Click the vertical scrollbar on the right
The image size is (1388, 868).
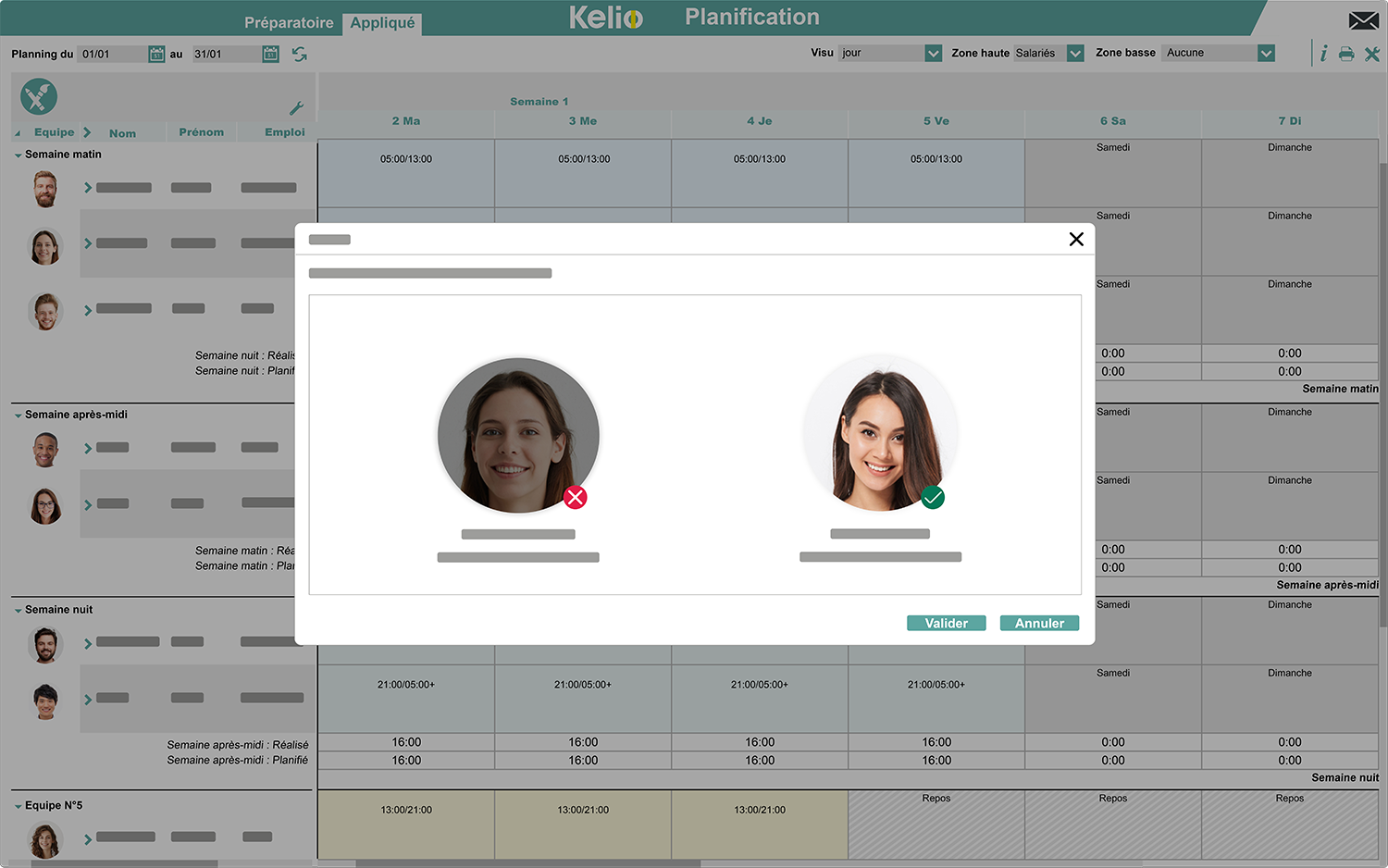click(1382, 370)
